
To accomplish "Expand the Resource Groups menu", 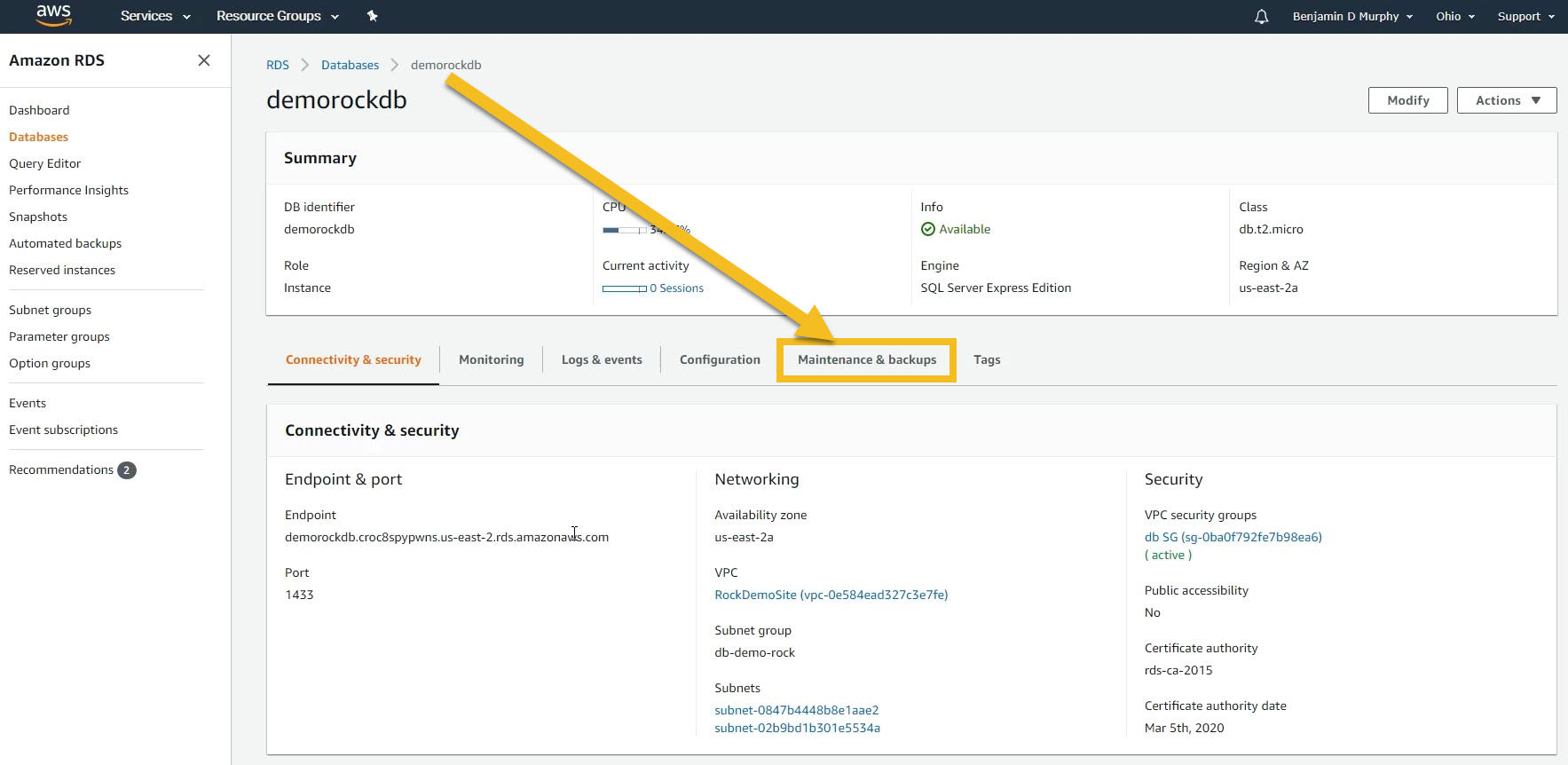I will click(278, 16).
